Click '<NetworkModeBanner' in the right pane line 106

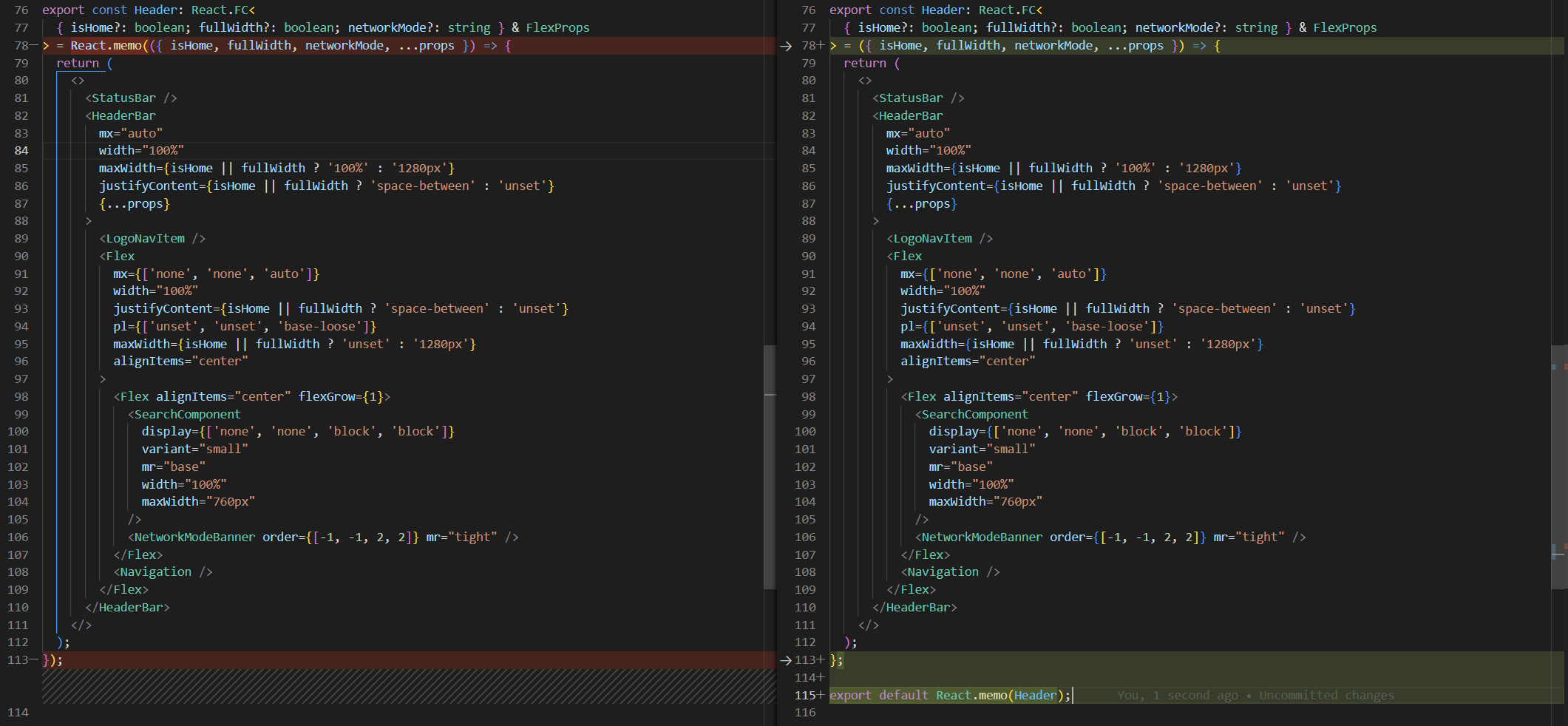coord(979,537)
